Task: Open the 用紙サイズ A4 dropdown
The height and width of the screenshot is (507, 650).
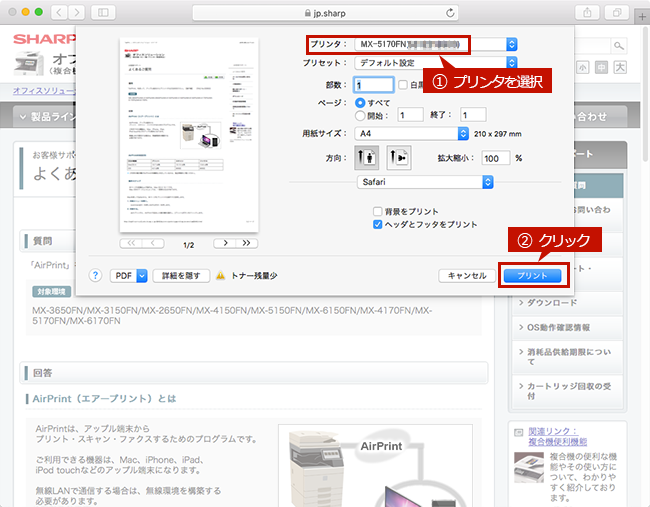Action: click(x=412, y=133)
